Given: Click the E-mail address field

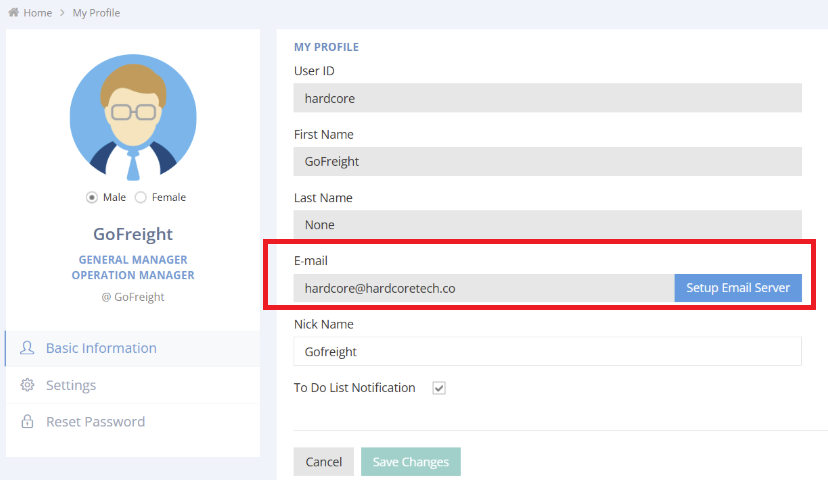Looking at the screenshot, I should (x=483, y=288).
